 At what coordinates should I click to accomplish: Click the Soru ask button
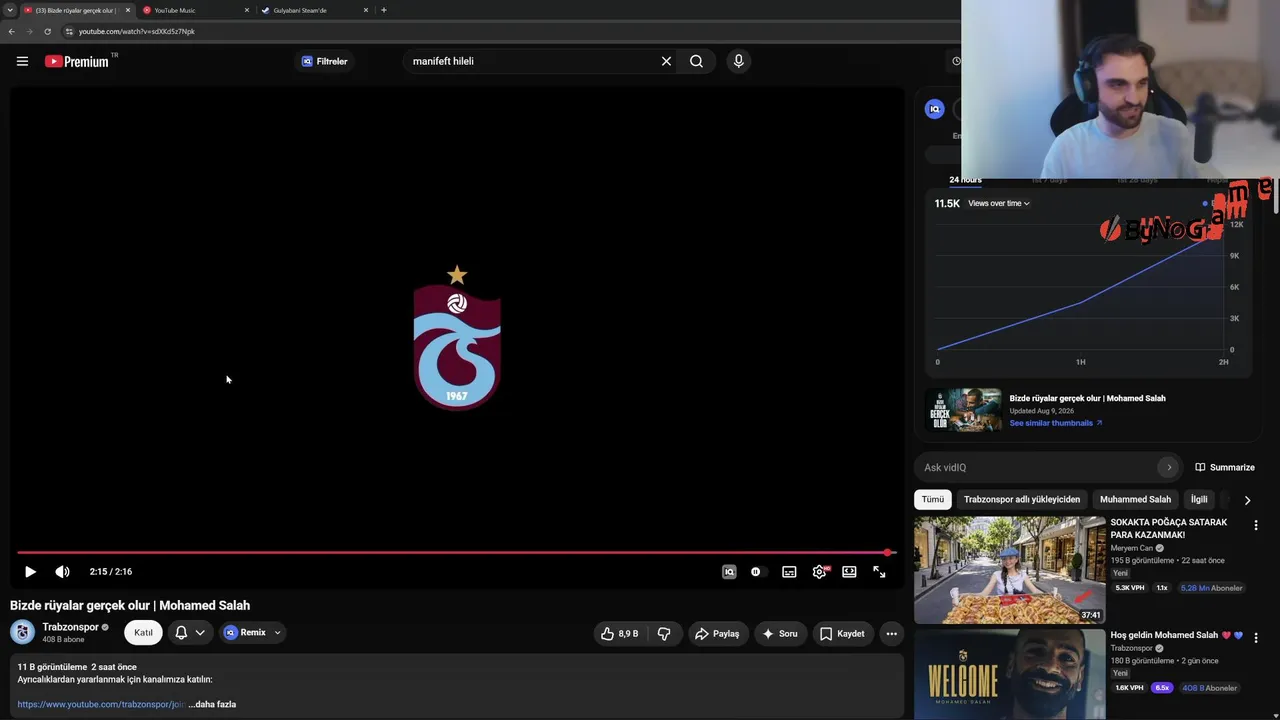780,634
